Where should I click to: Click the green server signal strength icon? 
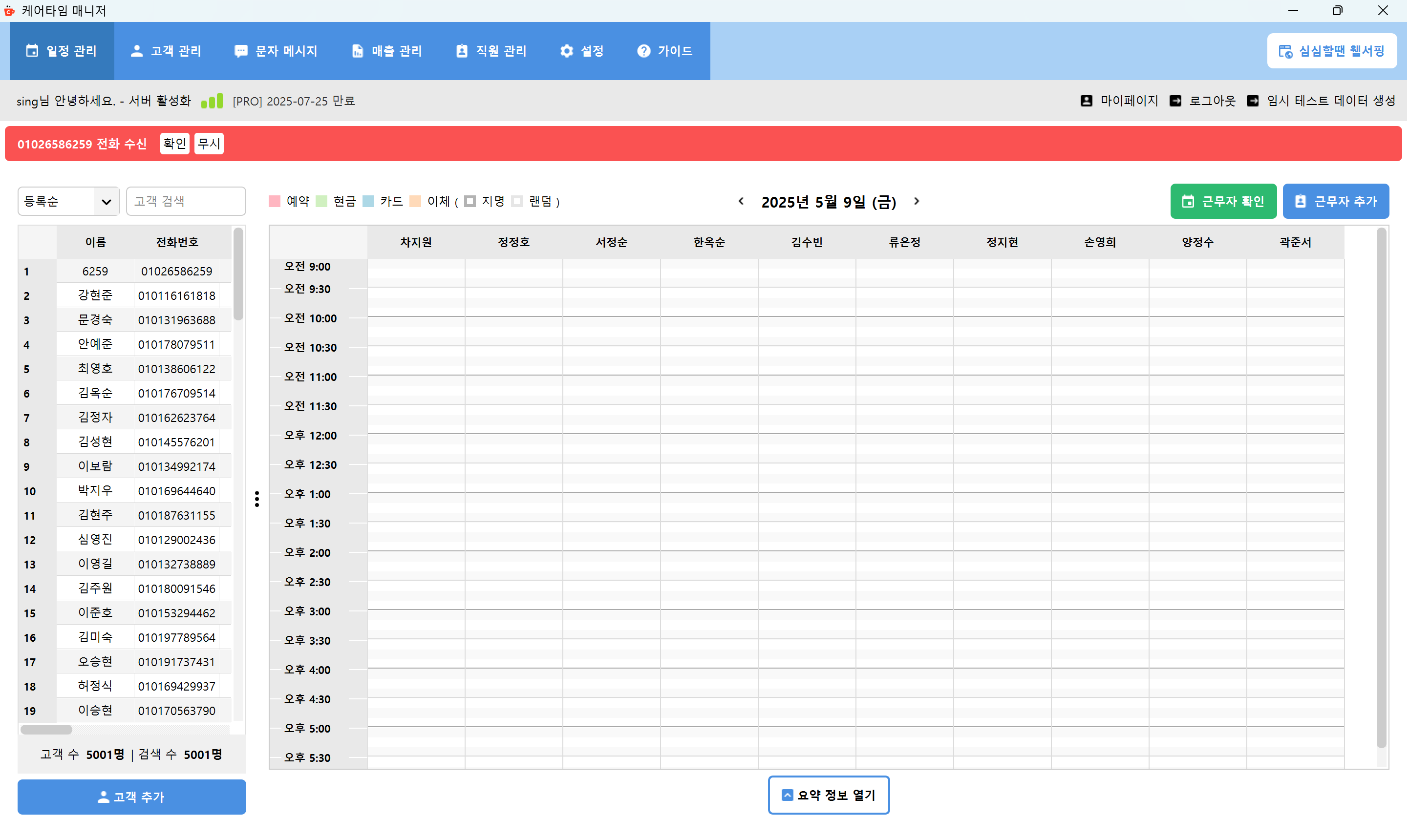[213, 101]
